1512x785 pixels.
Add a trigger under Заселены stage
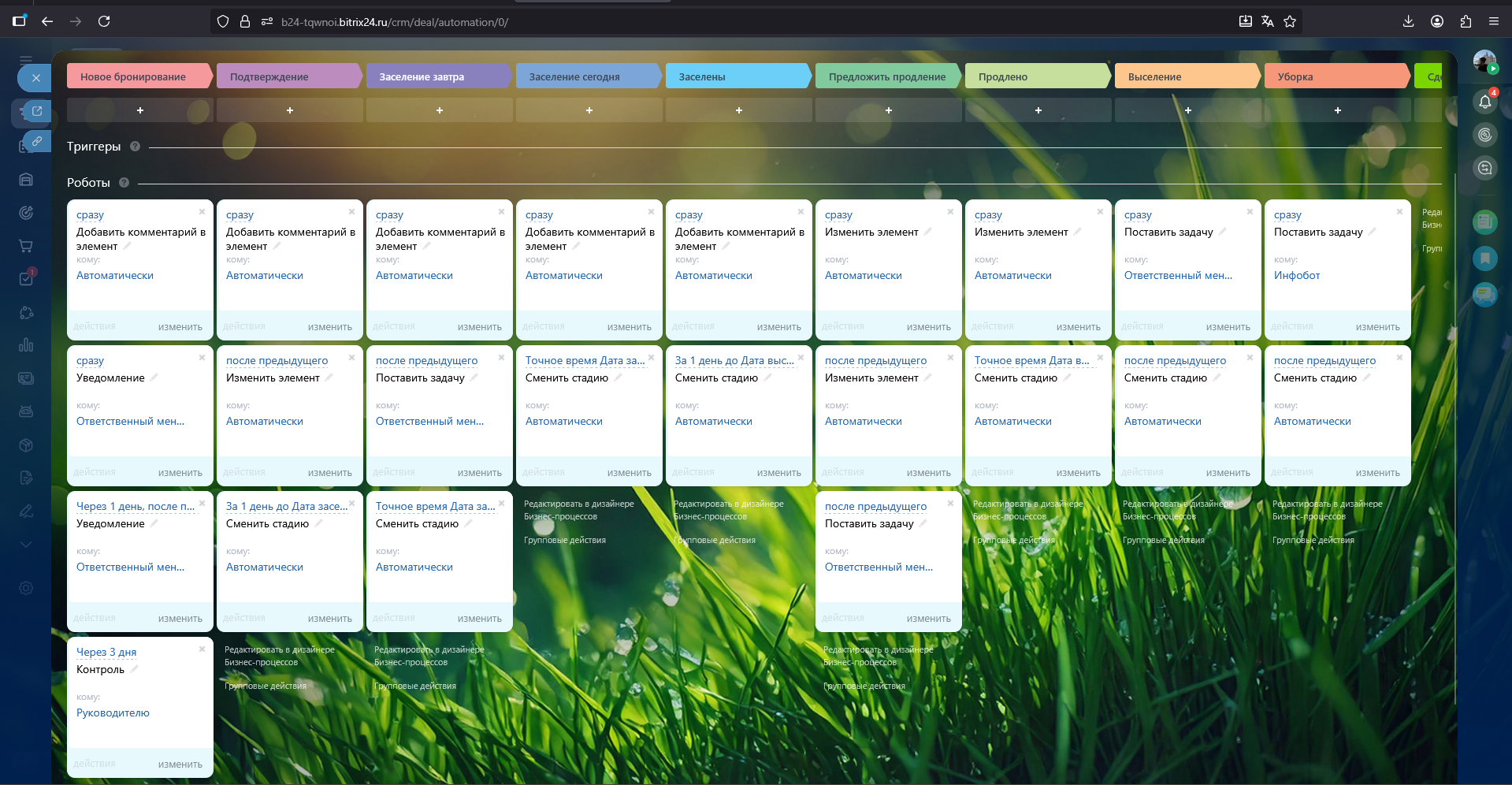(x=739, y=110)
